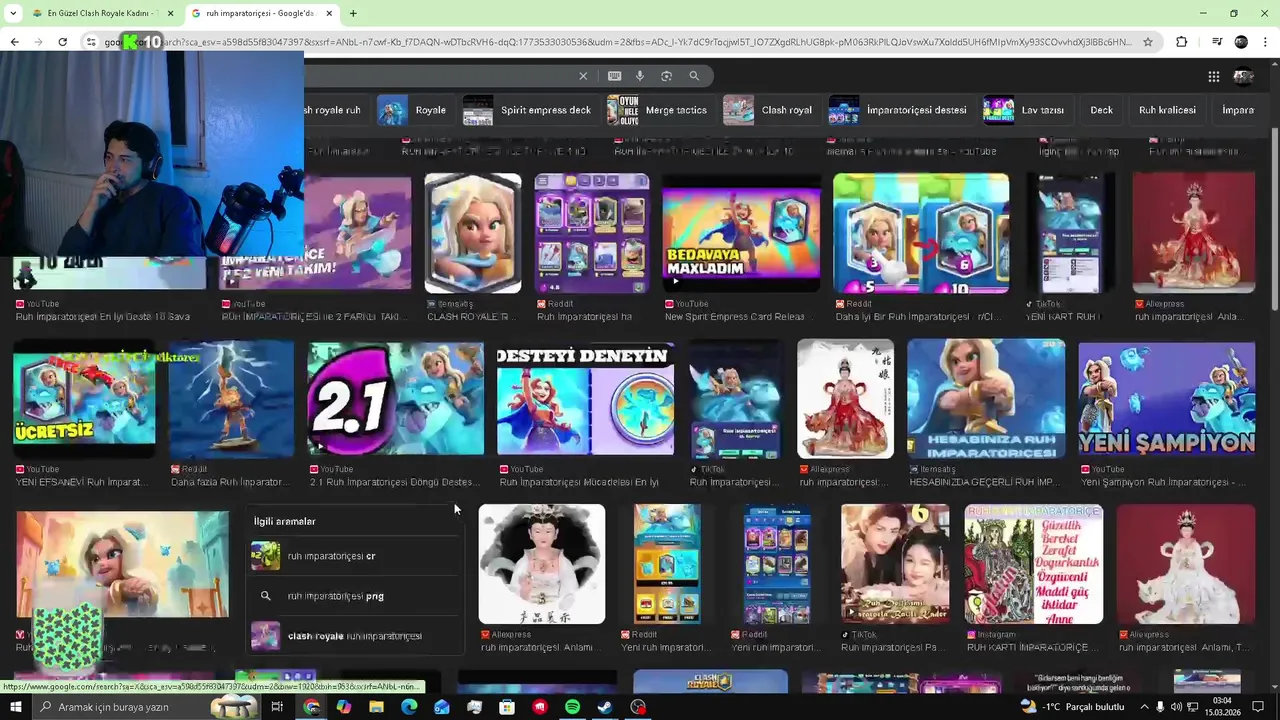Click suggestion 'clash royale ruh imparatoriçesi'

[355, 636]
